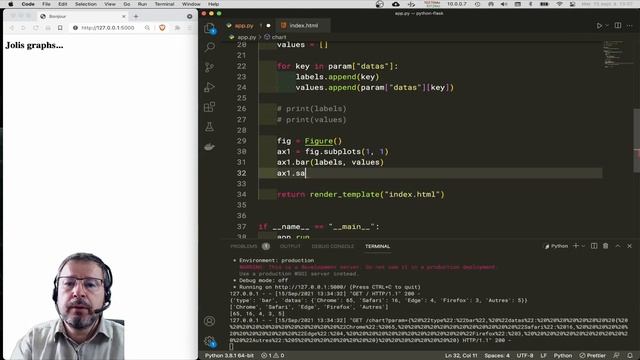Create a new terminal with plus icon
The width and height of the screenshot is (640, 360).
coord(576,246)
